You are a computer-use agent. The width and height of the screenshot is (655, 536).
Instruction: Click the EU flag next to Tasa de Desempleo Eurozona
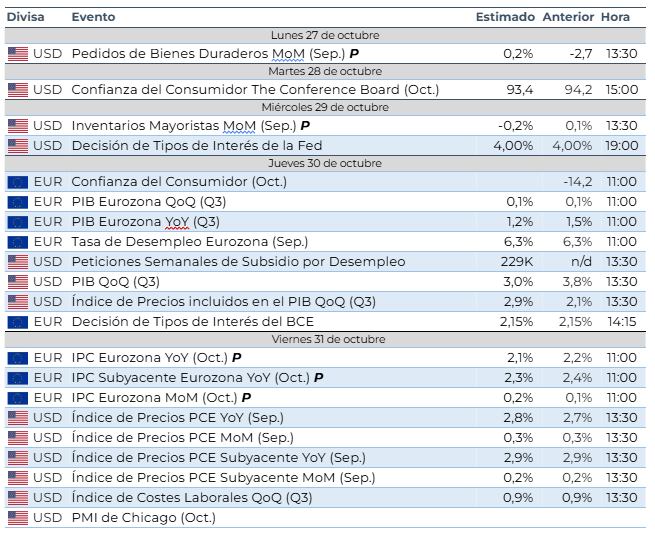point(17,242)
